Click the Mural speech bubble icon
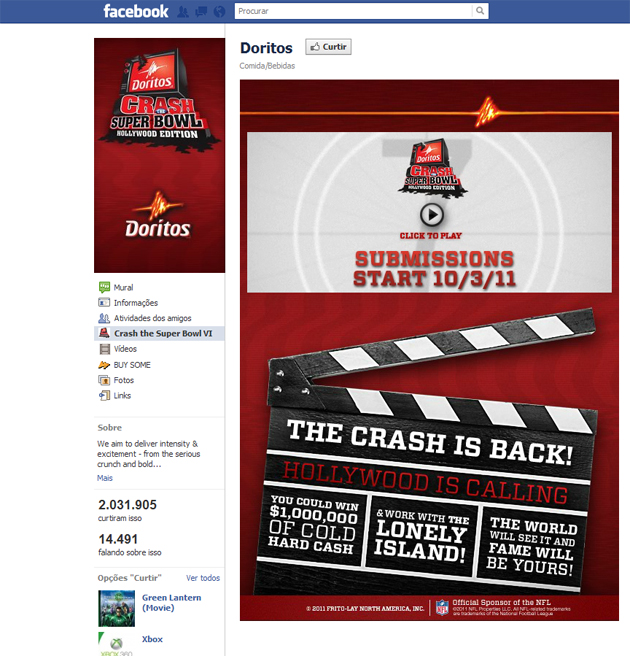The height and width of the screenshot is (656, 630). click(x=104, y=287)
